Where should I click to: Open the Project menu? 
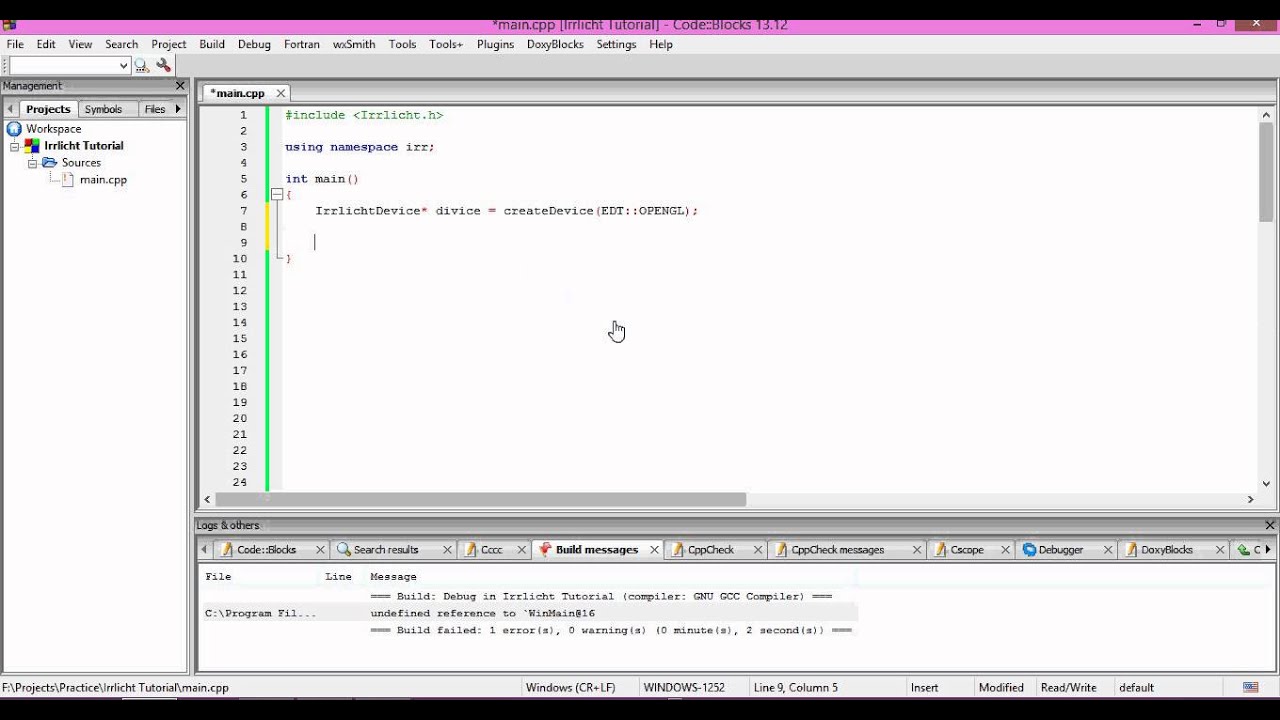pyautogui.click(x=169, y=44)
